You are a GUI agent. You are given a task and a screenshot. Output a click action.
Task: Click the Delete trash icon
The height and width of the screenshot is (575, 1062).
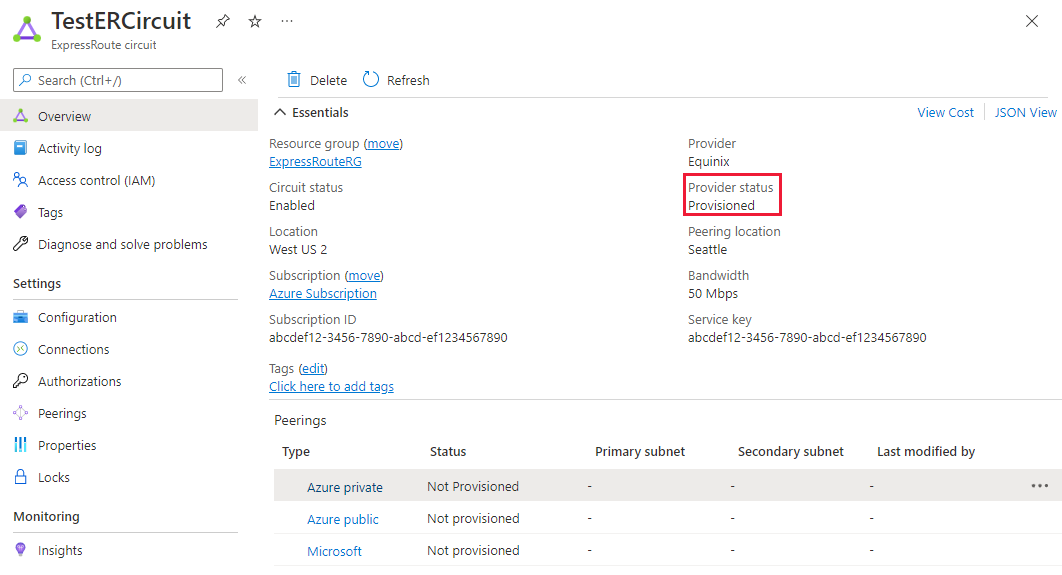(x=294, y=80)
